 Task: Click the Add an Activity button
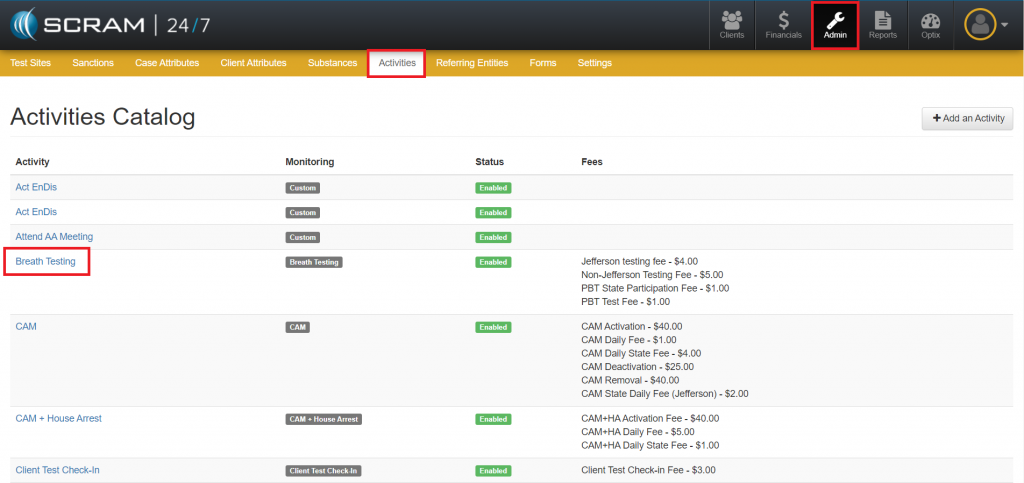(967, 118)
